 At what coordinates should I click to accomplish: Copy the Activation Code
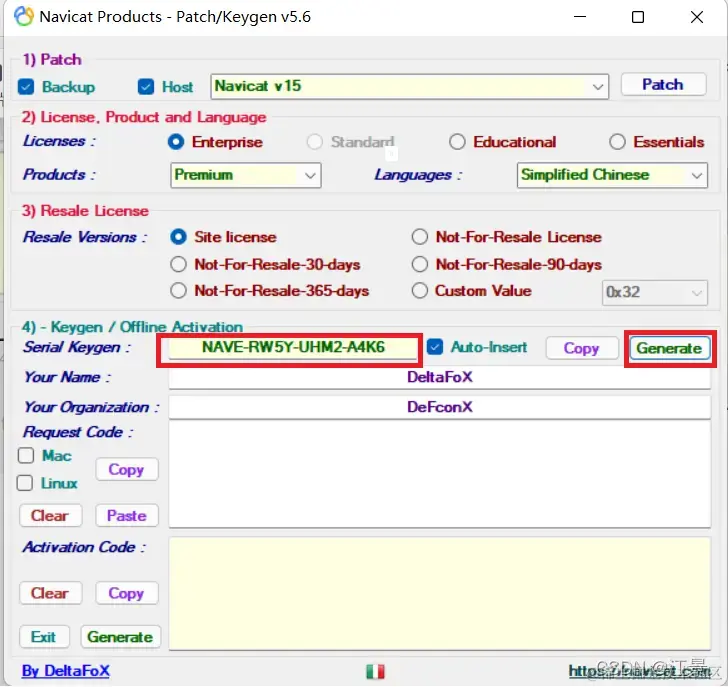tap(127, 593)
